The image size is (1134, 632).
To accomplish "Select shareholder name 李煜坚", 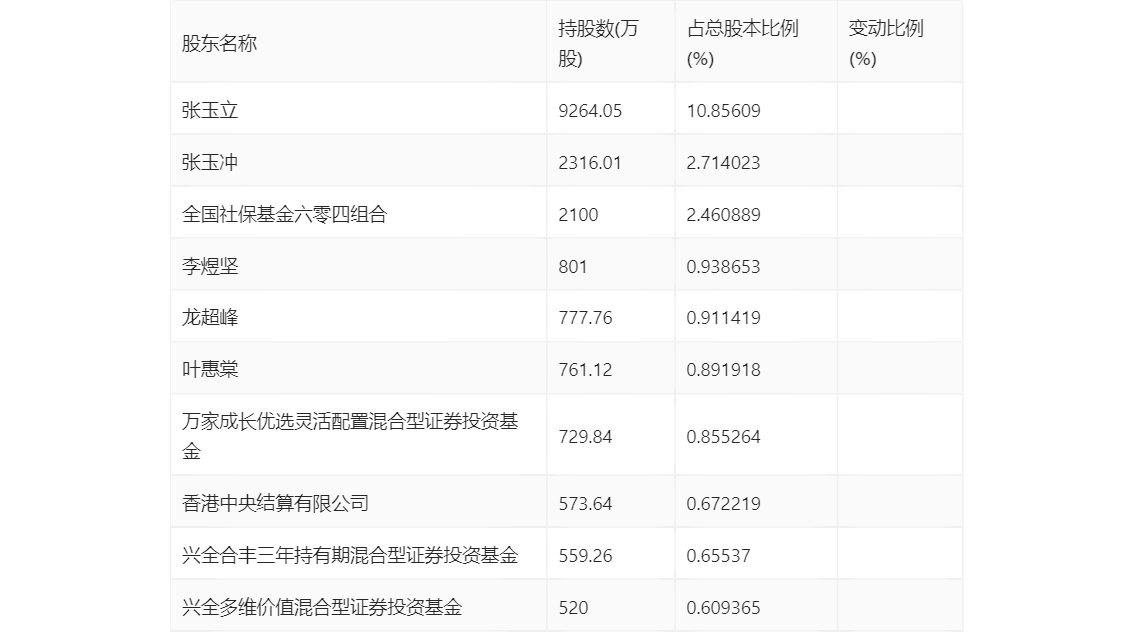I will pos(210,267).
